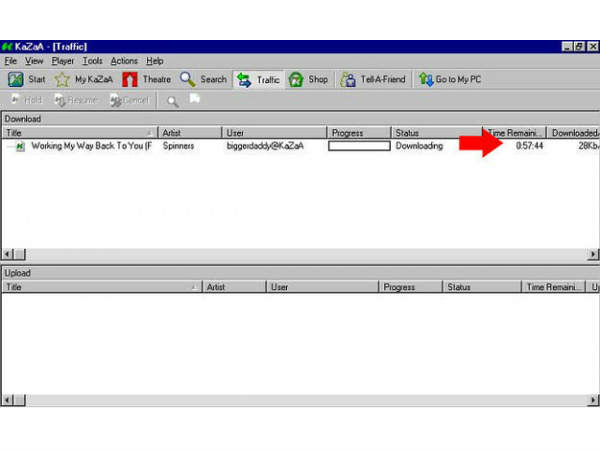Minimize the KaZaA window
This screenshot has width=600, height=450.
[567, 47]
